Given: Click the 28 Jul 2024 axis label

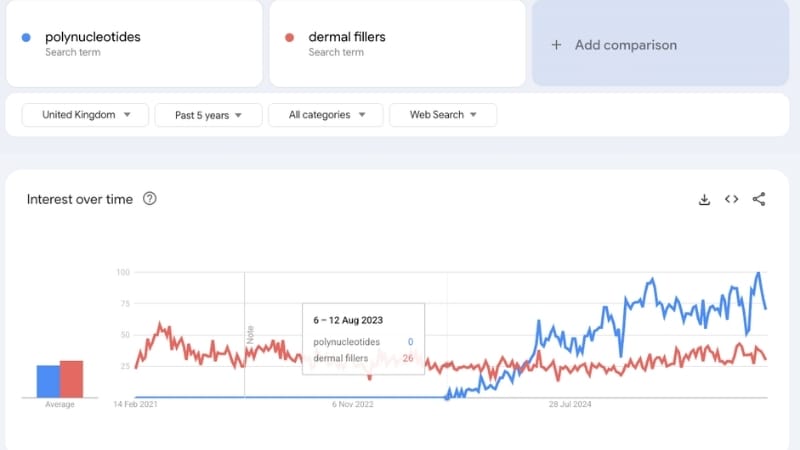Looking at the screenshot, I should click(570, 404).
